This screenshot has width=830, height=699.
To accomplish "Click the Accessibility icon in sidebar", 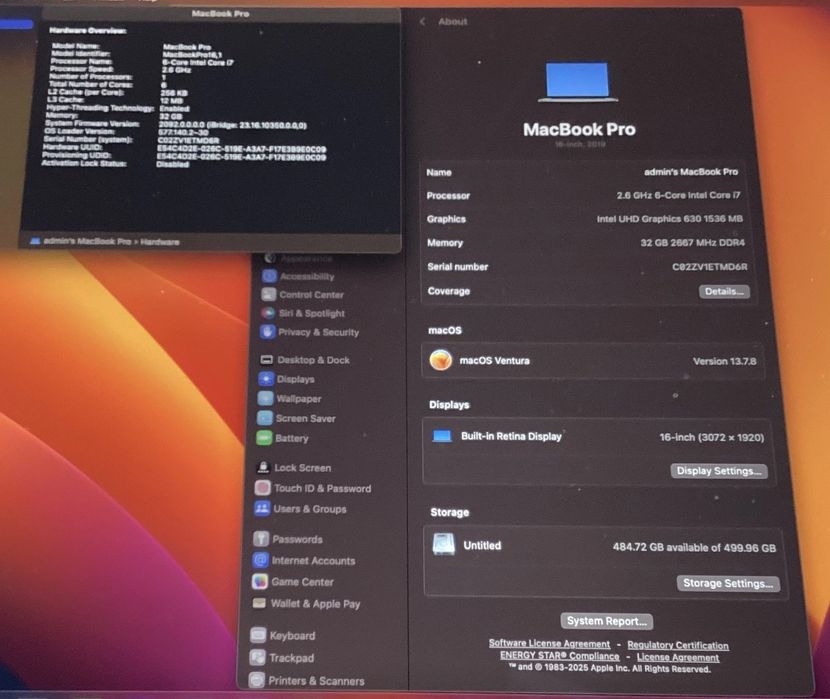I will [x=270, y=276].
